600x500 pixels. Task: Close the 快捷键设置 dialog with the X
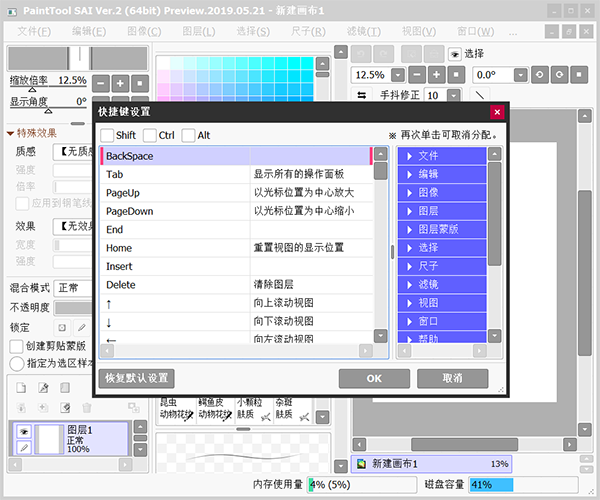[496, 112]
